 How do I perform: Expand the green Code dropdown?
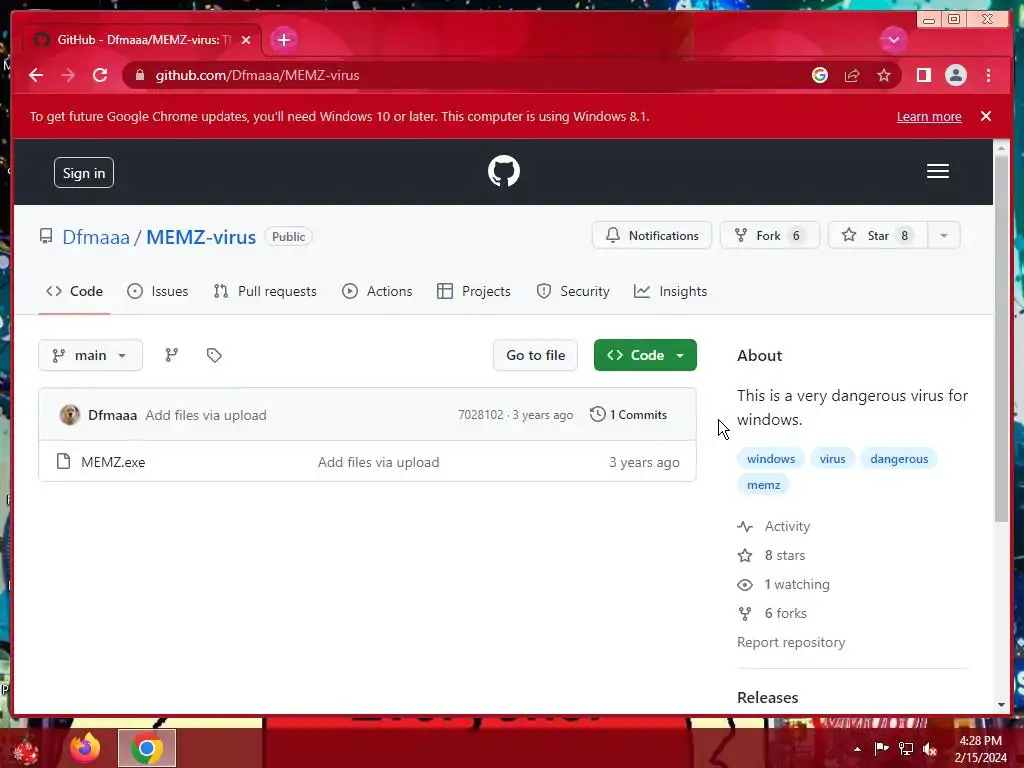[x=645, y=355]
